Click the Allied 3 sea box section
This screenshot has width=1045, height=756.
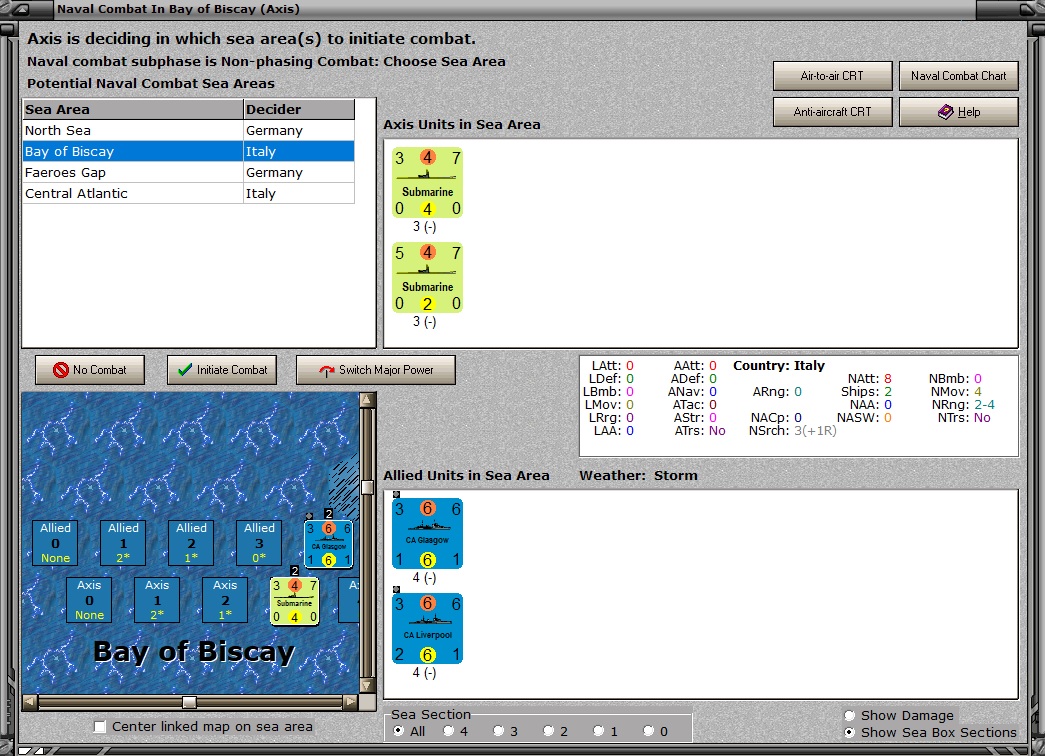(x=259, y=543)
